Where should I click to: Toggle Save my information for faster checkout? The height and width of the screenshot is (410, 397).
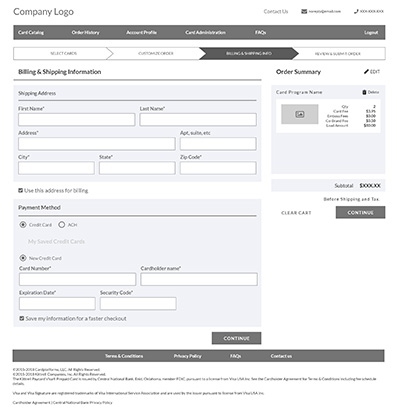[22, 318]
